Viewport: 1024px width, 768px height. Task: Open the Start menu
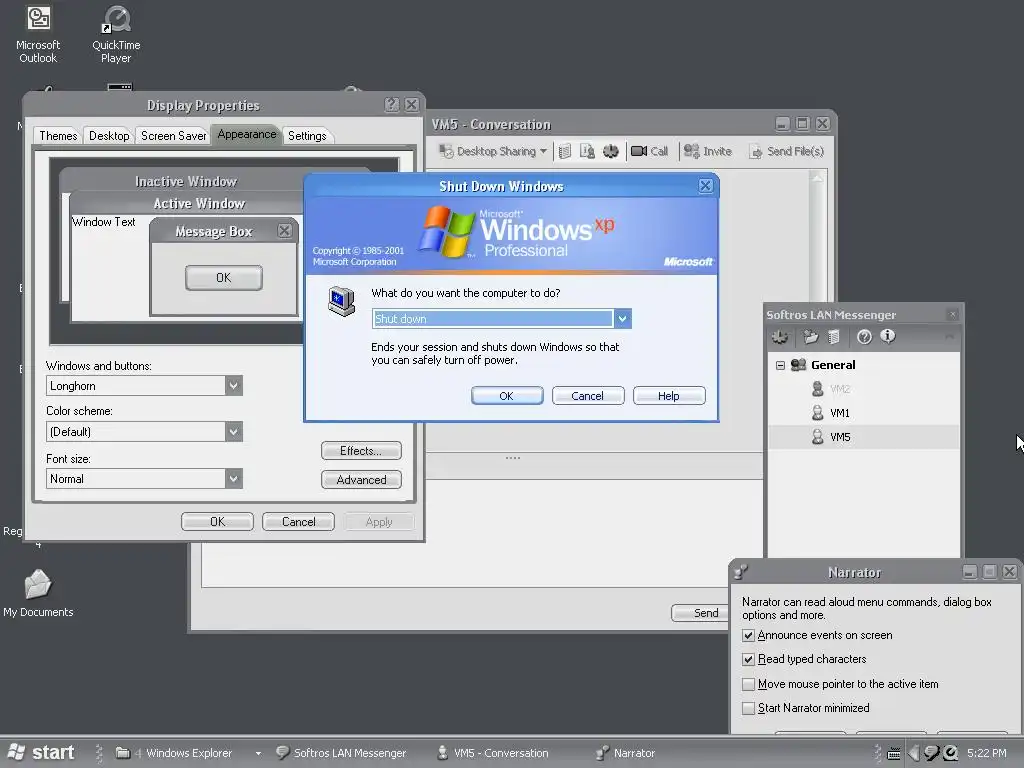pyautogui.click(x=42, y=752)
